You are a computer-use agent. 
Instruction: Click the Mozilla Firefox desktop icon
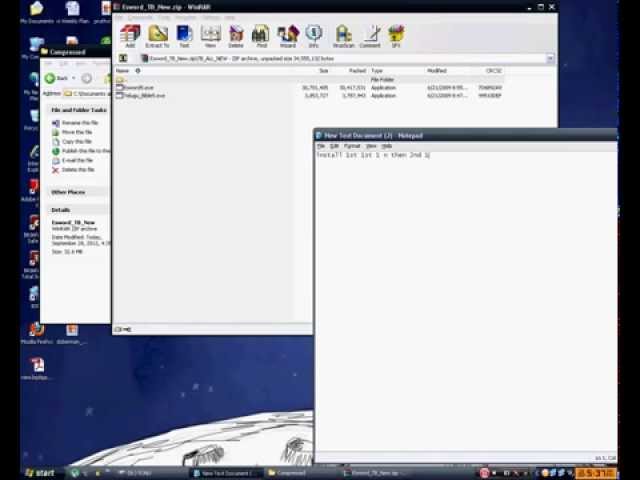(37, 333)
